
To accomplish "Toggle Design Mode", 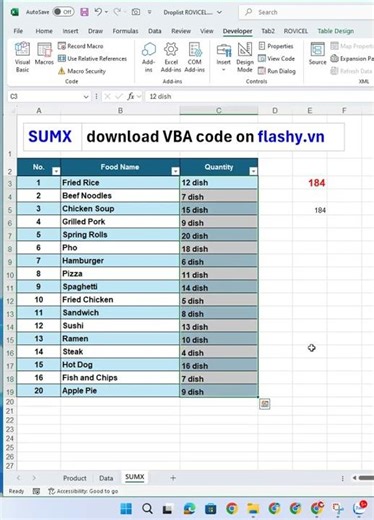I will [x=245, y=57].
